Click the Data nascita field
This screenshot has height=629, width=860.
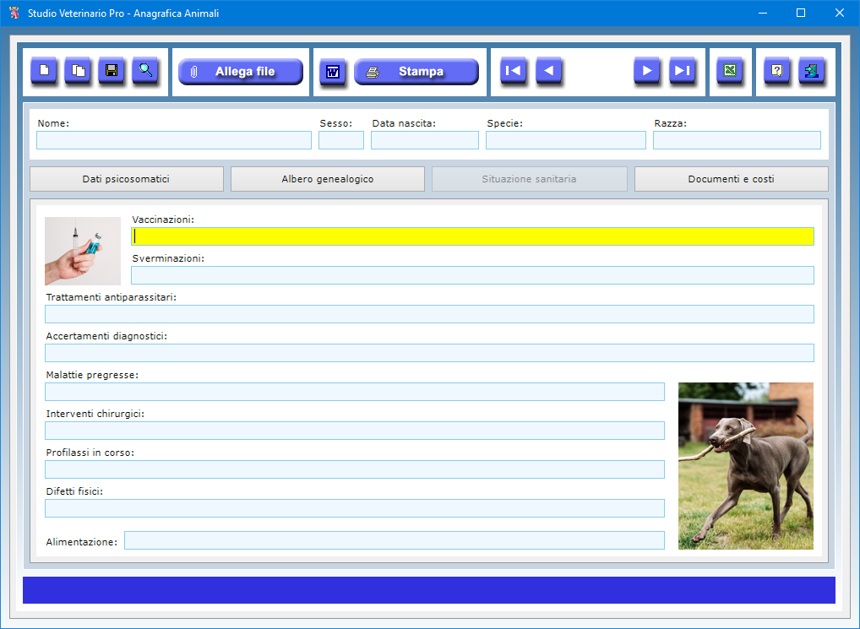(425, 140)
